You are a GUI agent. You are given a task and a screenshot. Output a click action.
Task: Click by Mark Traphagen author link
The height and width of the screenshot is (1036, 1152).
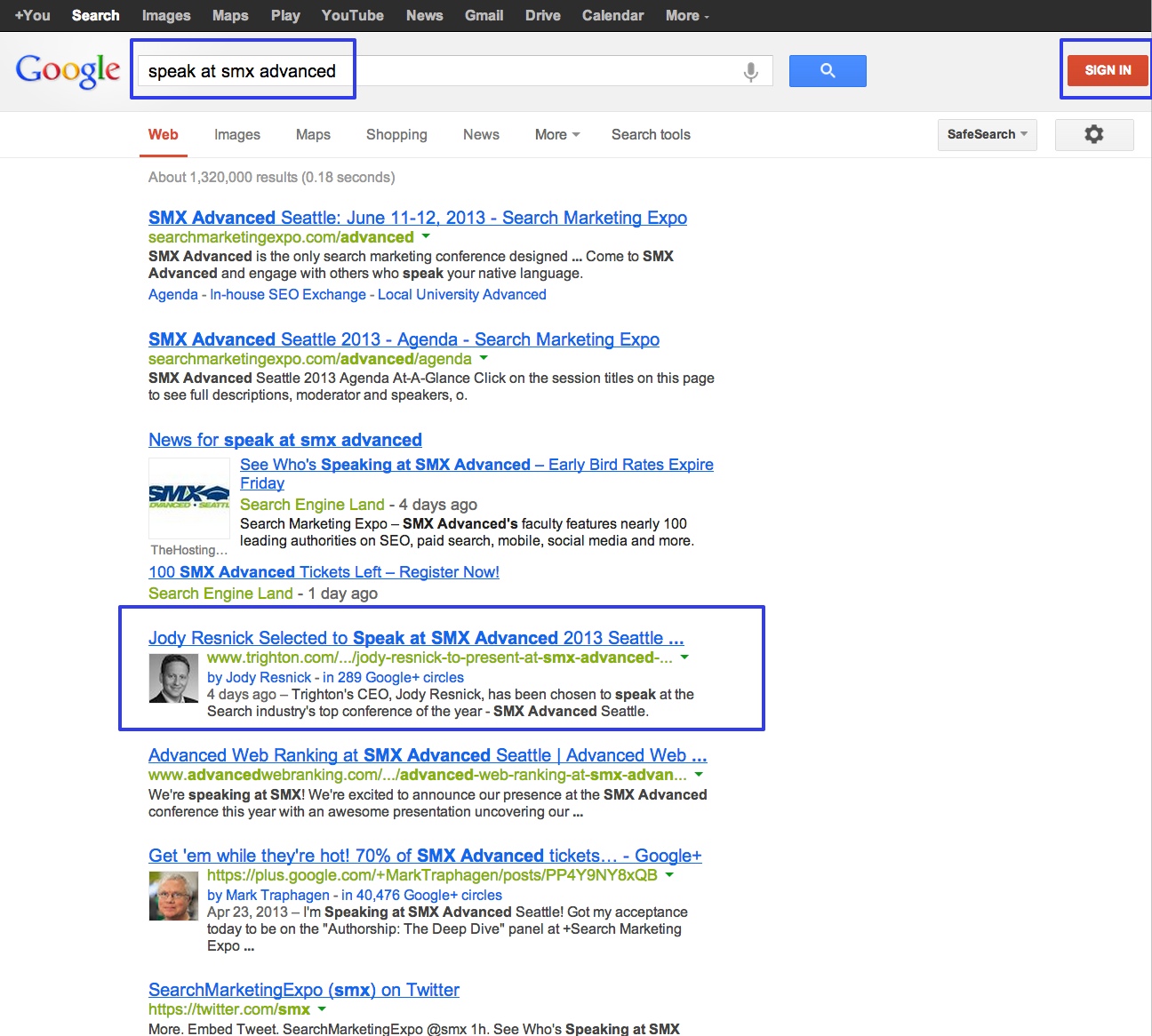pos(268,895)
